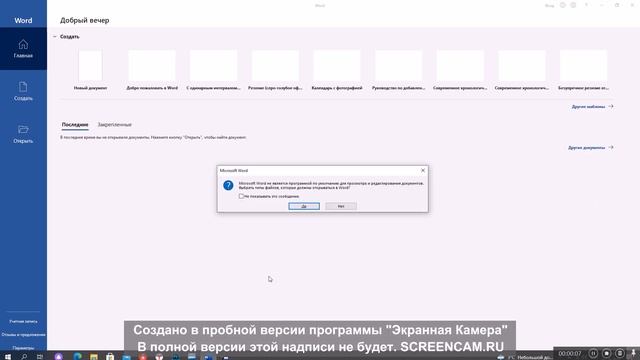Open Отзывы и предложения in sidebar

click(23, 335)
